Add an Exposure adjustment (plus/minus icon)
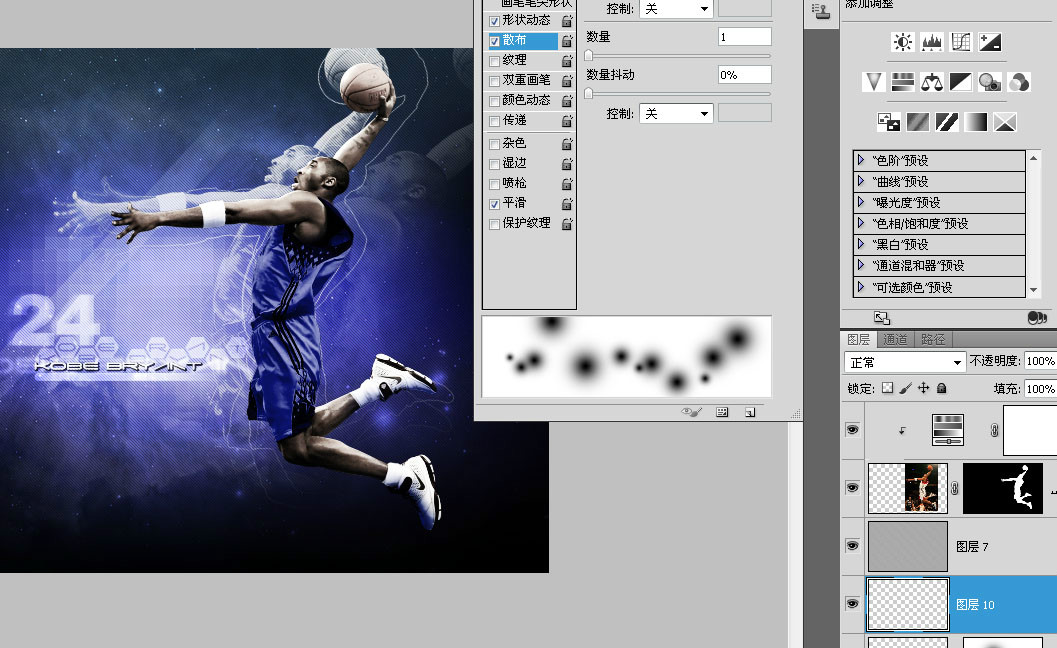This screenshot has width=1057, height=648. (x=990, y=42)
